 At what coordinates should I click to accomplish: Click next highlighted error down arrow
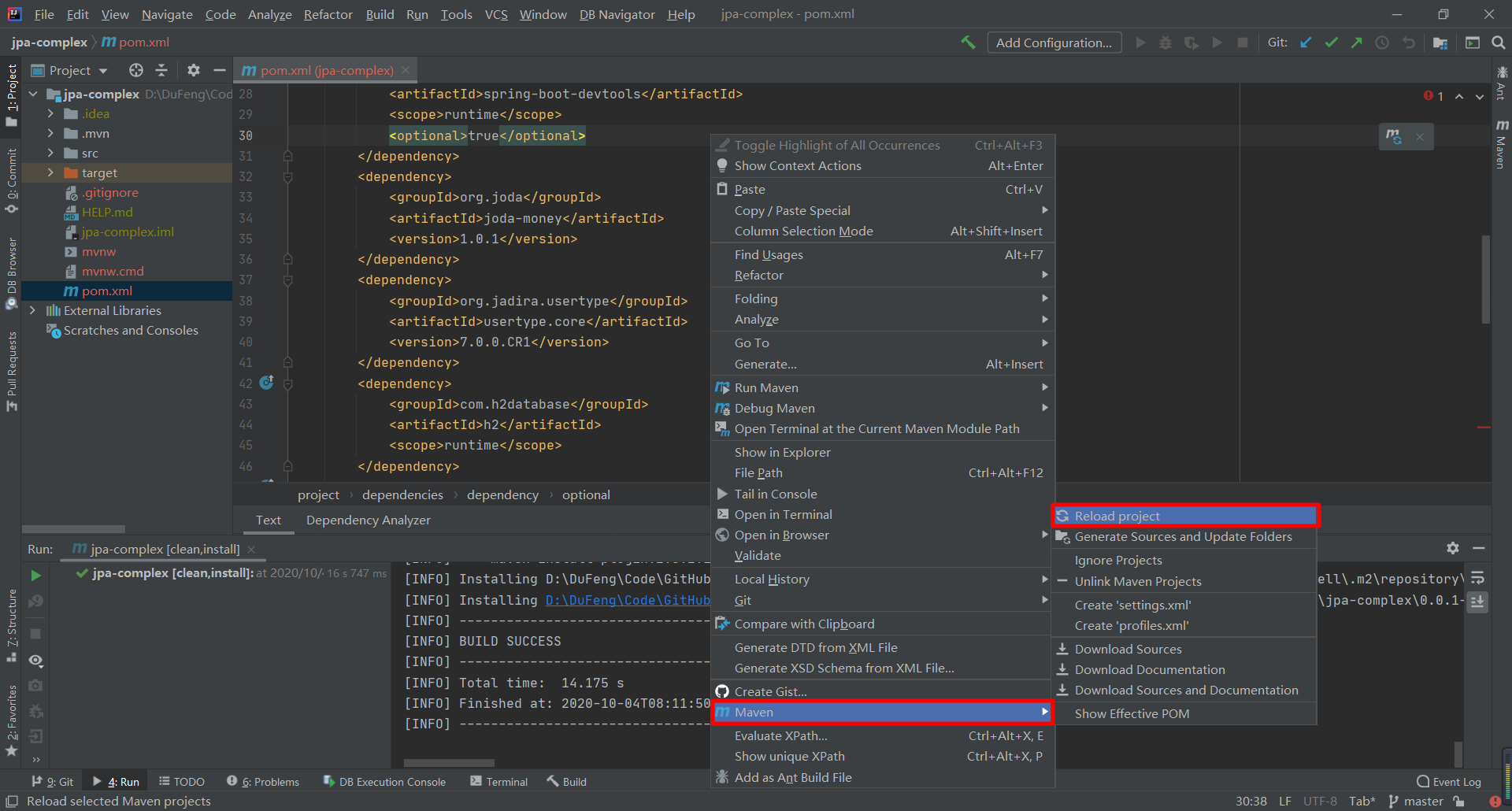(1480, 97)
